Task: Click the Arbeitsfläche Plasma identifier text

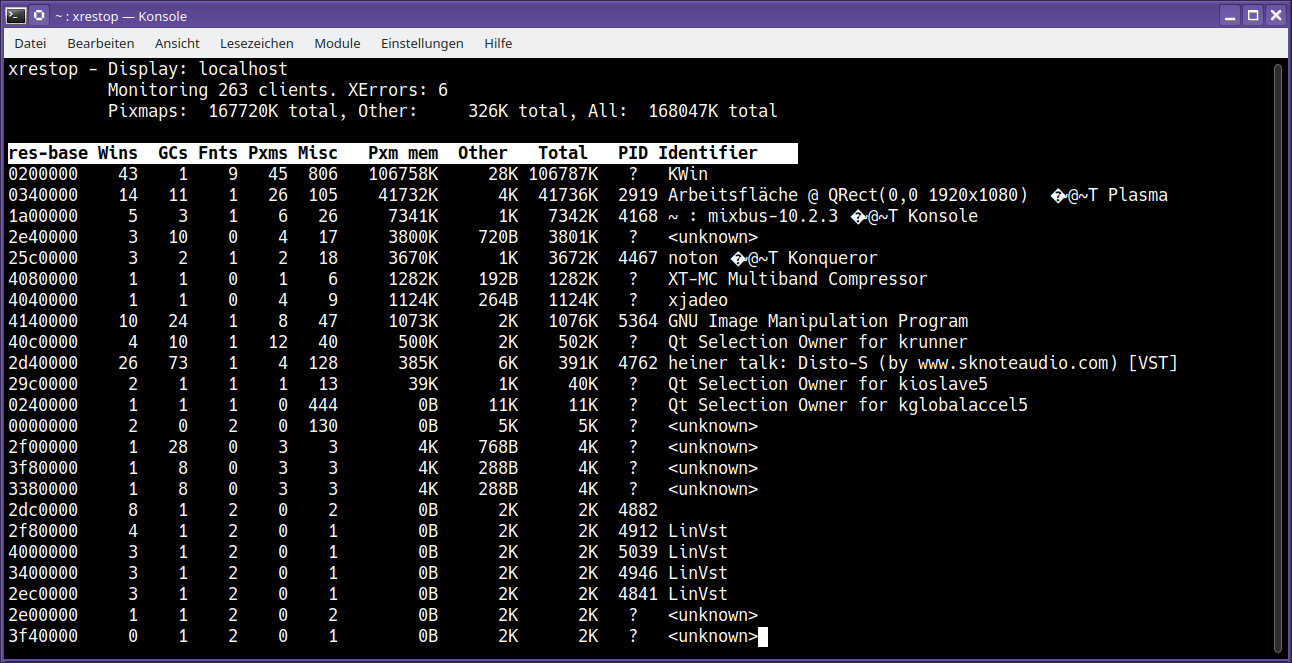Action: point(918,195)
